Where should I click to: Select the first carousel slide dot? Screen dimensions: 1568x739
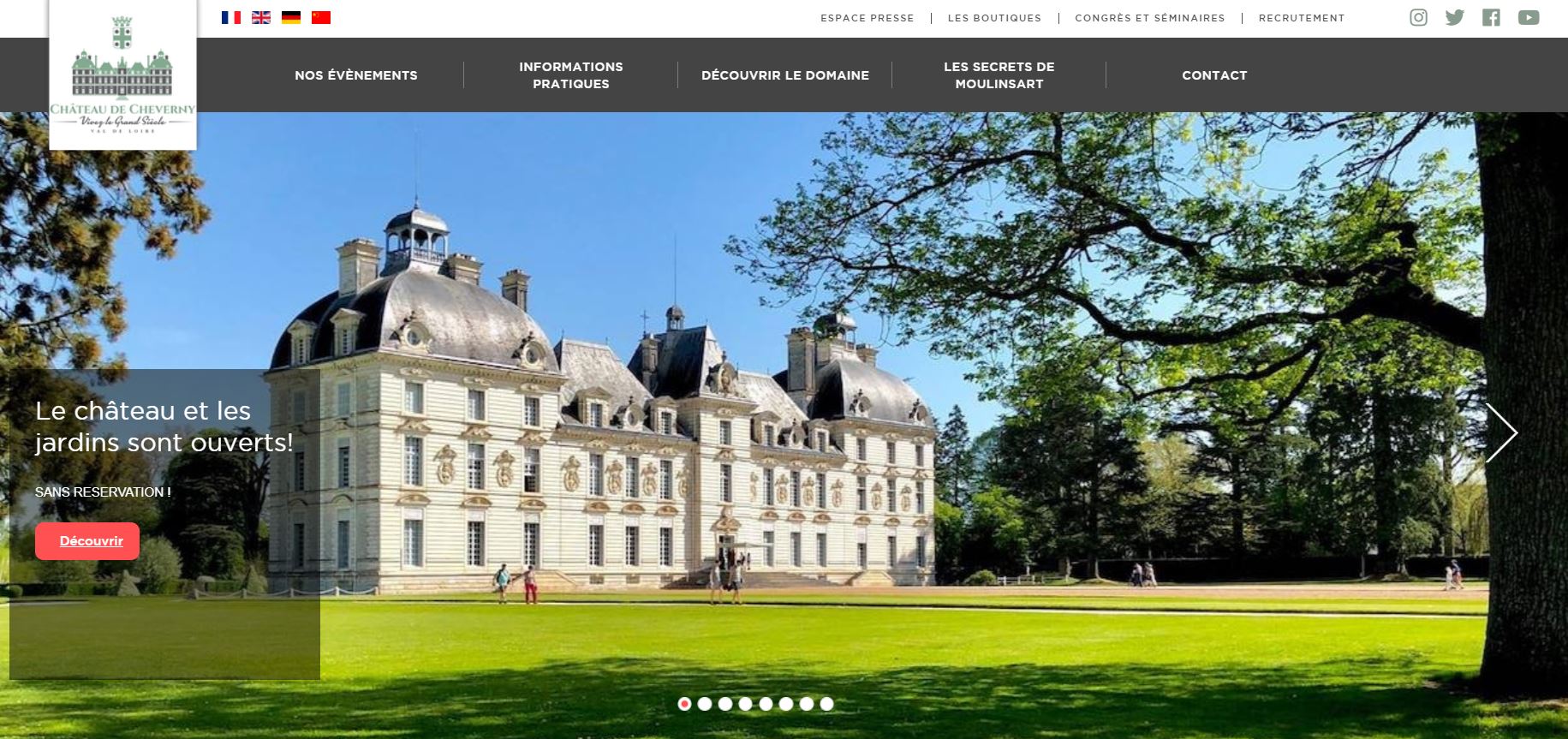[684, 704]
